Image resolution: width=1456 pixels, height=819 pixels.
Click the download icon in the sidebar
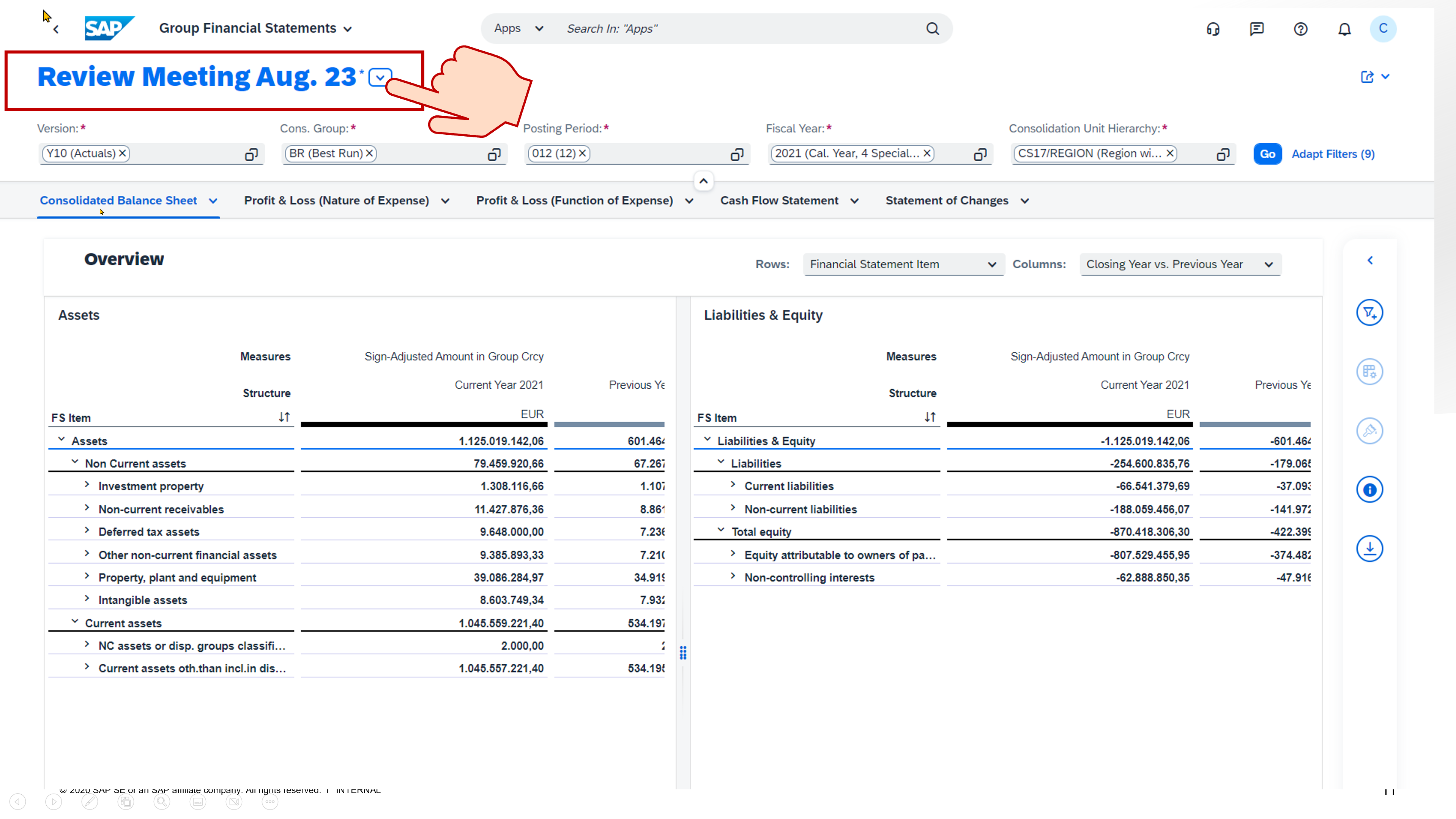click(x=1369, y=548)
